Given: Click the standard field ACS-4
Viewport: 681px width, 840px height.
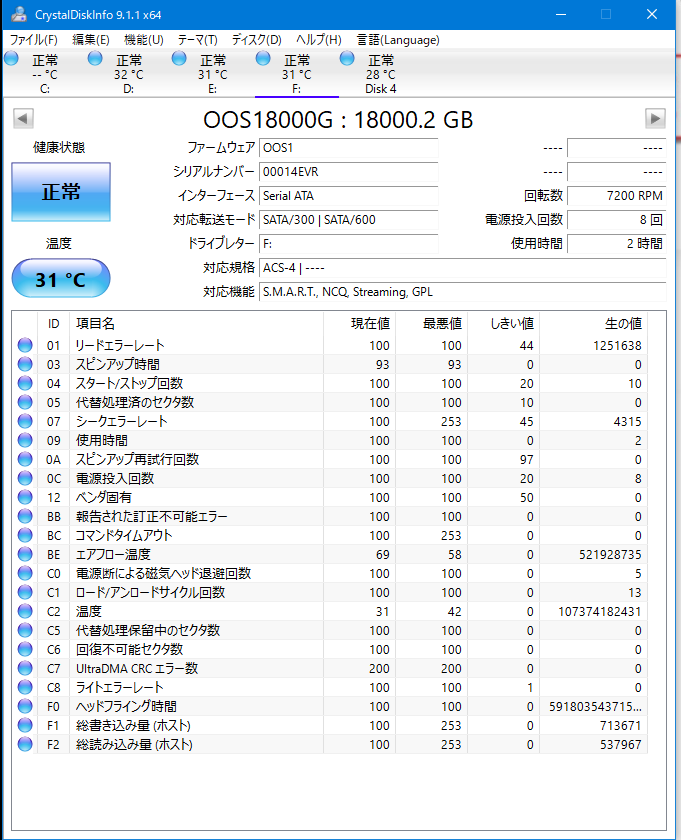Looking at the screenshot, I should tap(463, 268).
